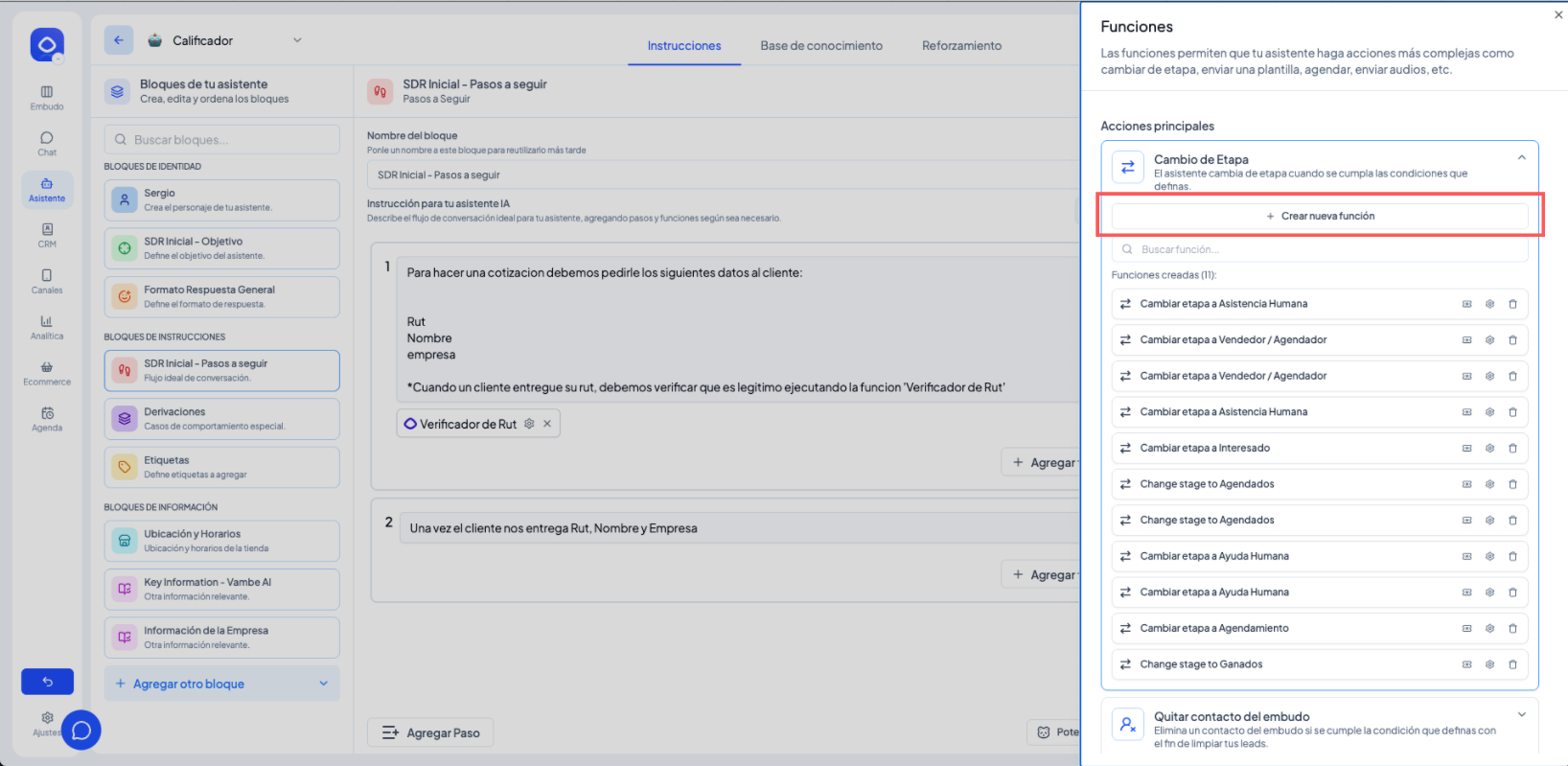Collapse the Cambio de Etapa section
Image resolution: width=1568 pixels, height=766 pixels.
1521,158
